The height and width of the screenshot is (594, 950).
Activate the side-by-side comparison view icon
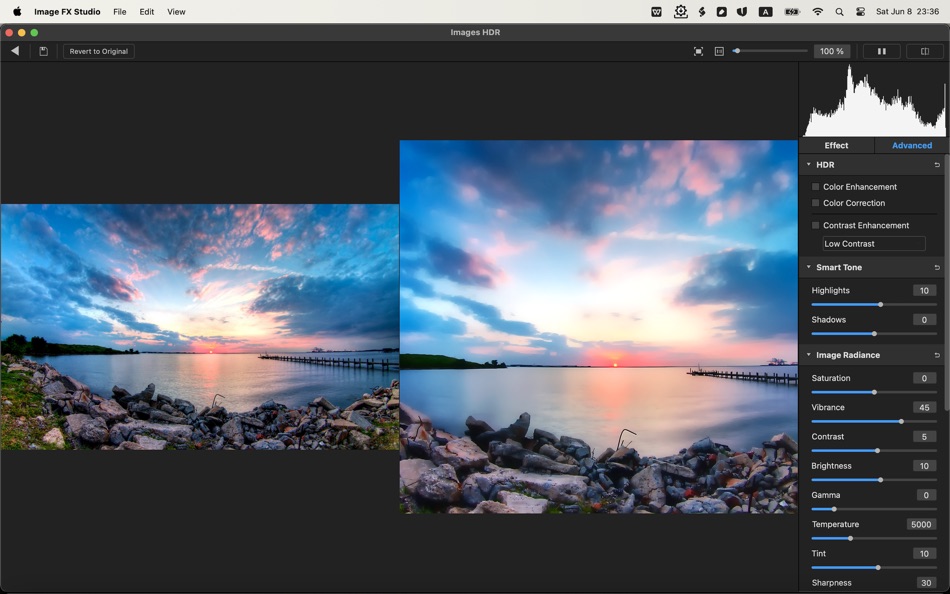[881, 51]
